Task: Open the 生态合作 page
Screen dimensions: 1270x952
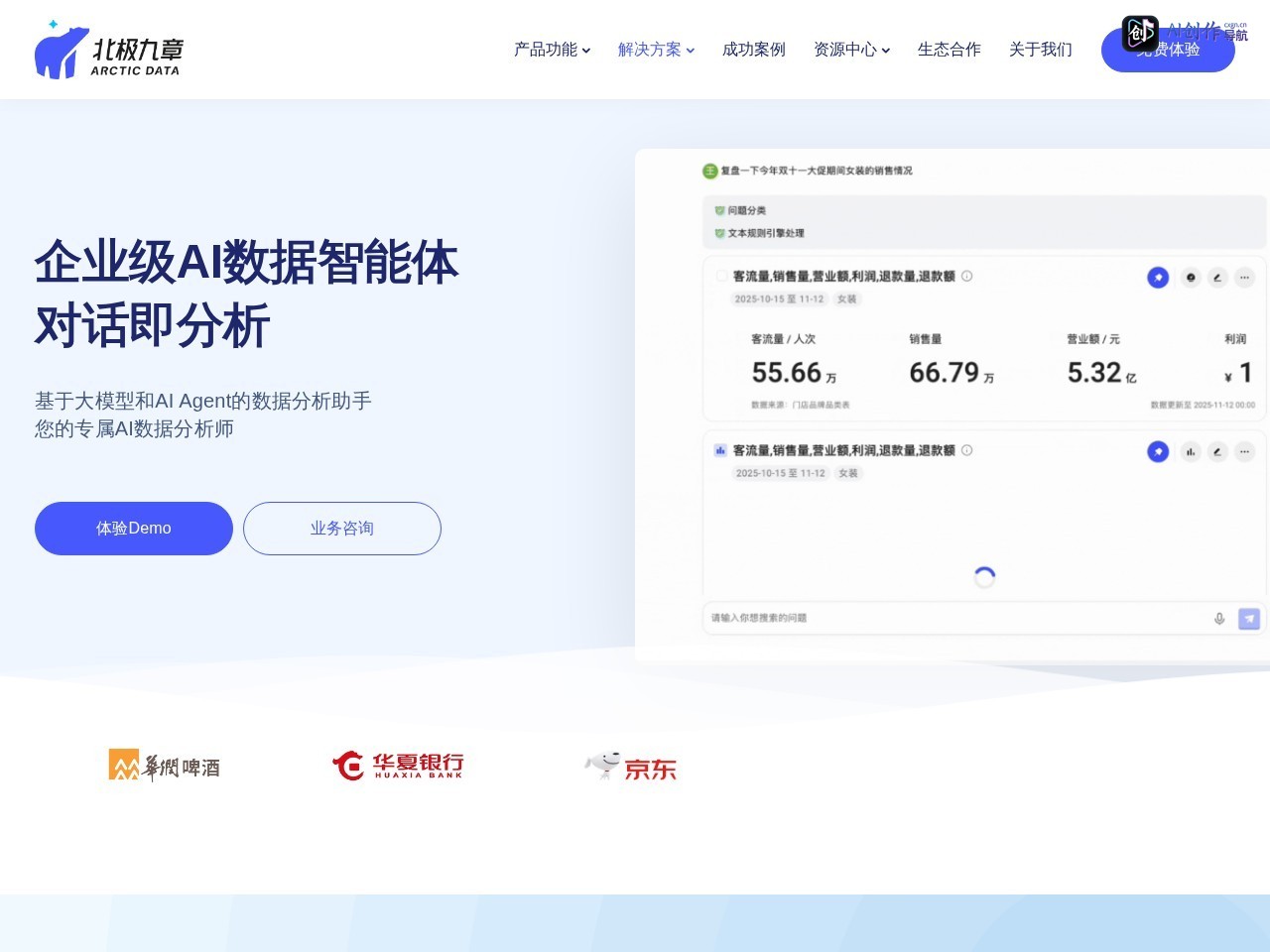Action: point(950,50)
